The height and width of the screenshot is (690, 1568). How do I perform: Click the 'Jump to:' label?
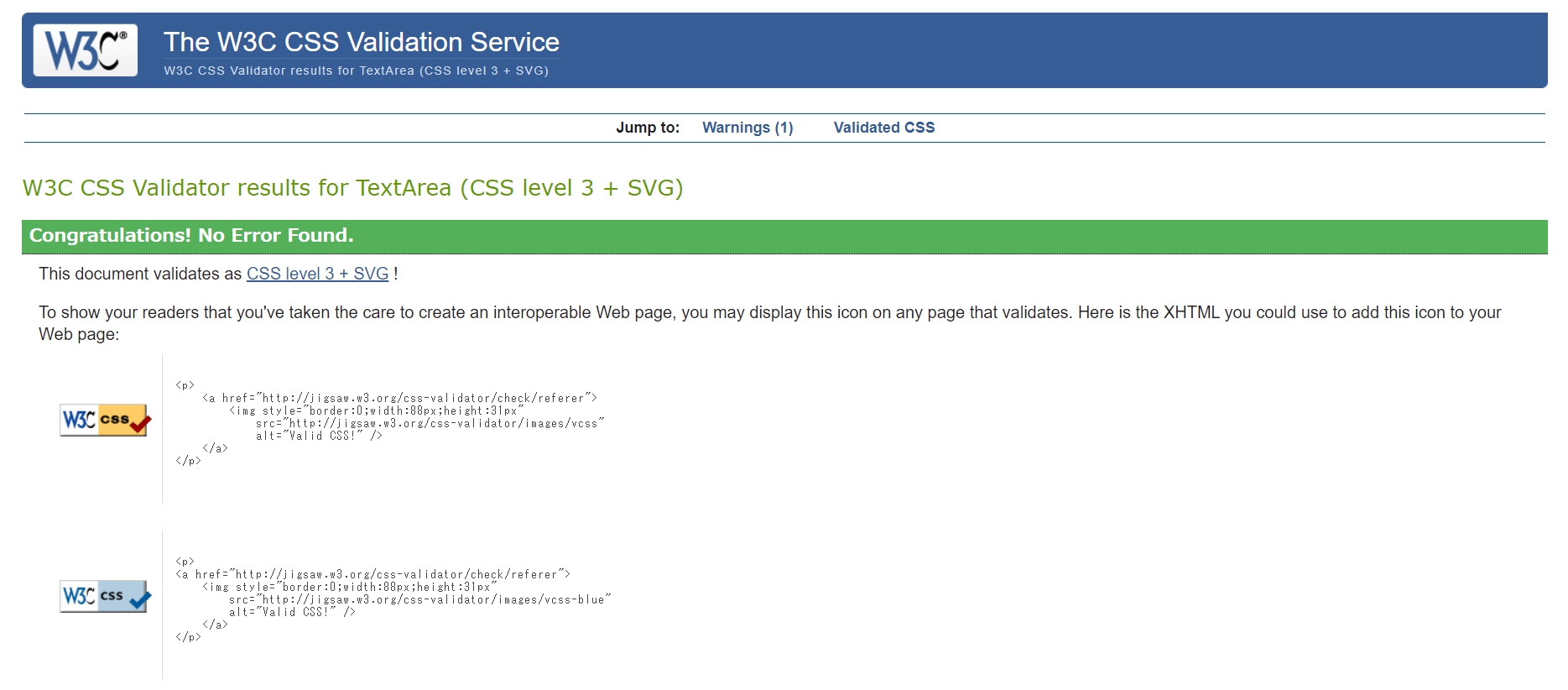(648, 128)
